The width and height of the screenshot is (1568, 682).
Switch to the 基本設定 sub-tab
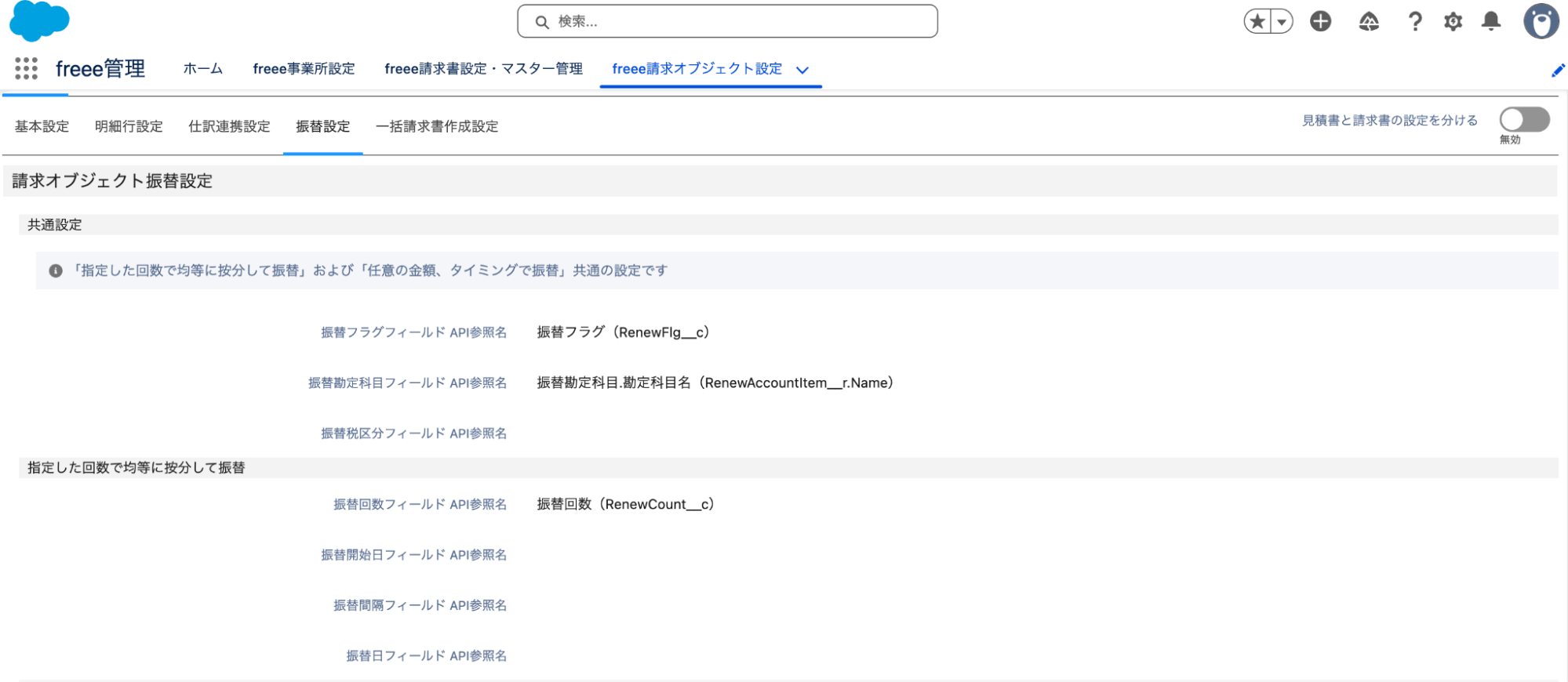[42, 126]
